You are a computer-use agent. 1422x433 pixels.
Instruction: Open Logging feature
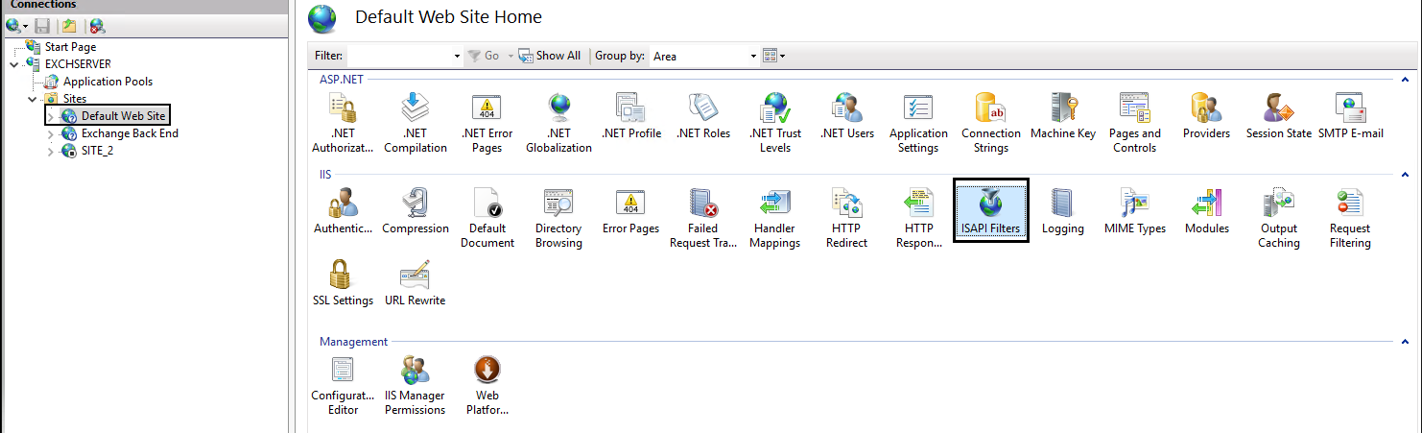1063,211
